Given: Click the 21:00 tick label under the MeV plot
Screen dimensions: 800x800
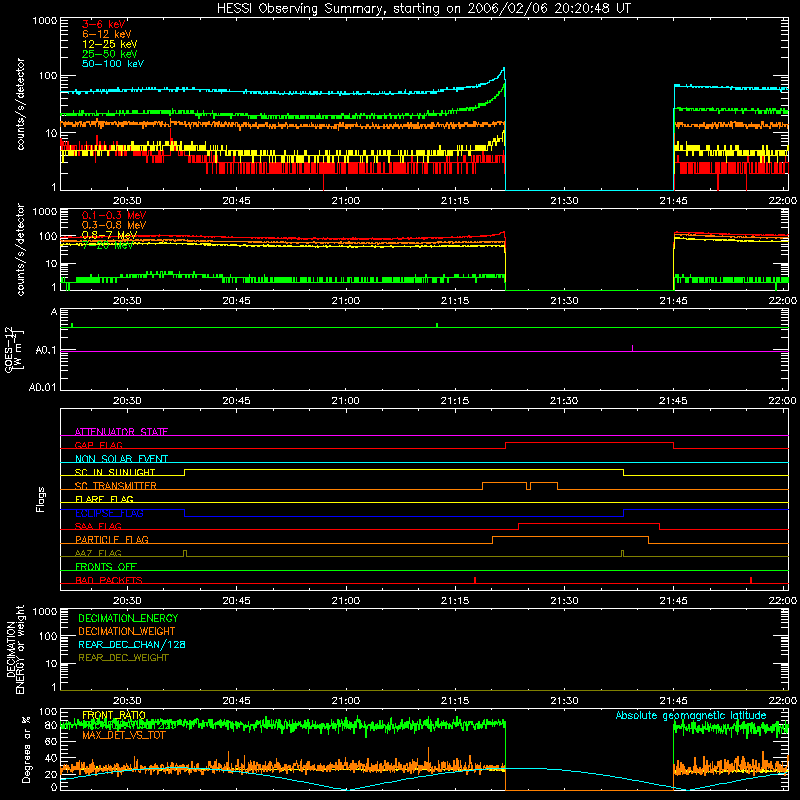Looking at the screenshot, I should click(346, 301).
